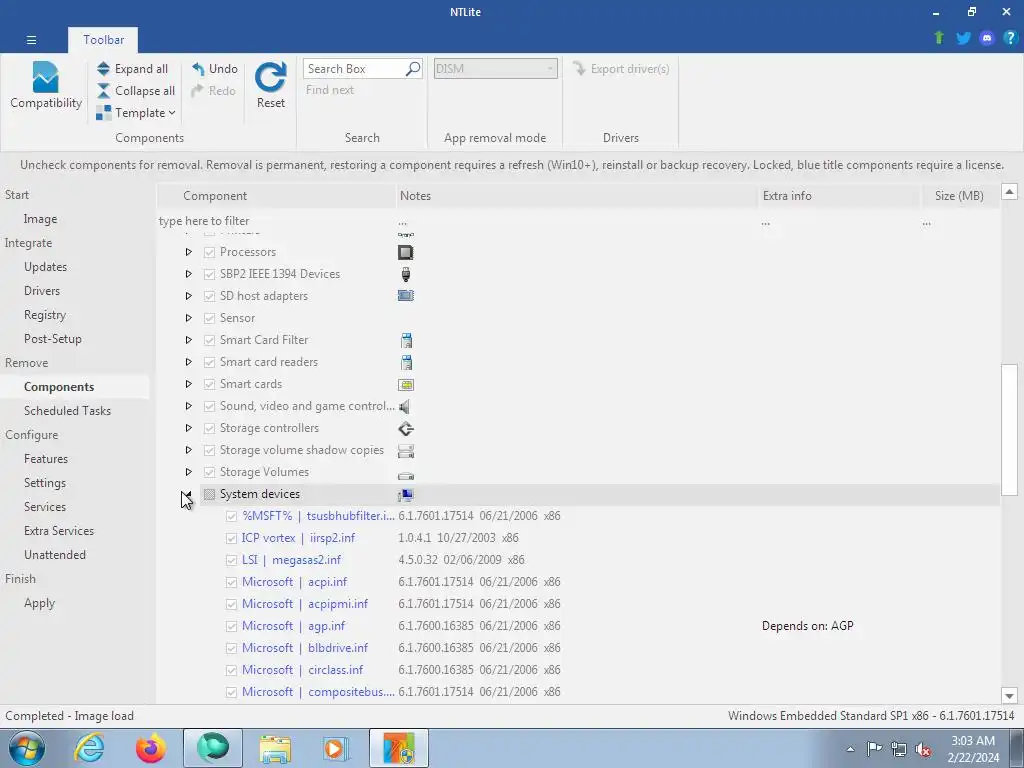Open the Extra Services page
Image resolution: width=1024 pixels, height=768 pixels.
pos(59,531)
